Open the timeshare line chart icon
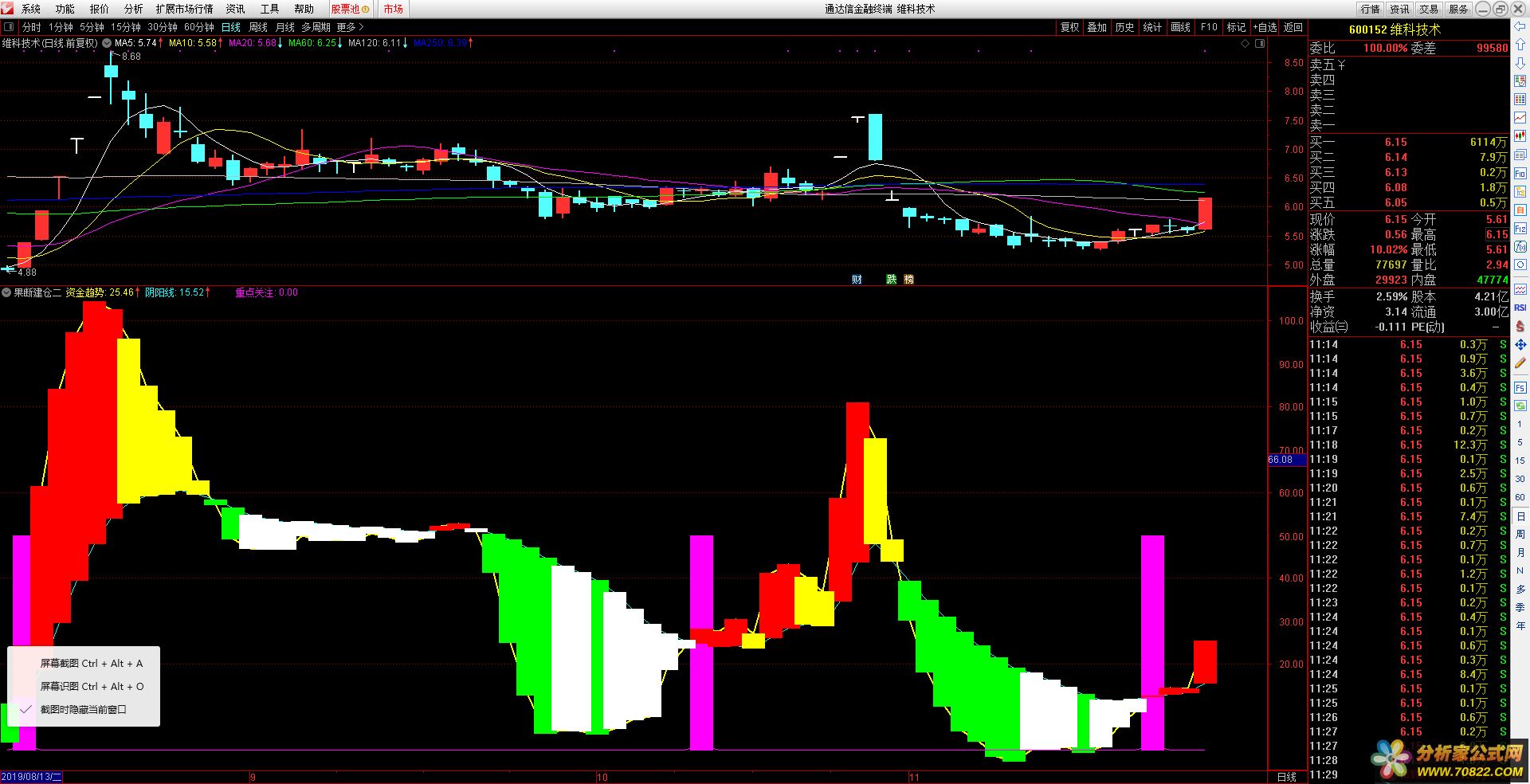This screenshot has width=1530, height=784. (x=1520, y=118)
